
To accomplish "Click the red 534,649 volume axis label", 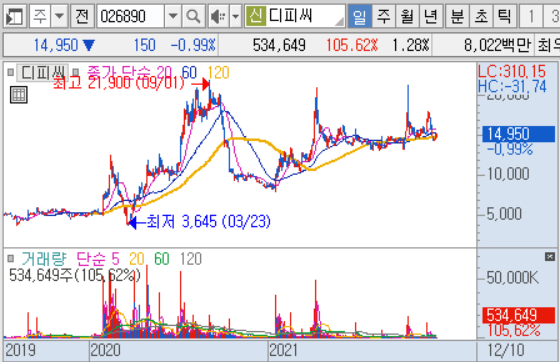I will 518,315.
